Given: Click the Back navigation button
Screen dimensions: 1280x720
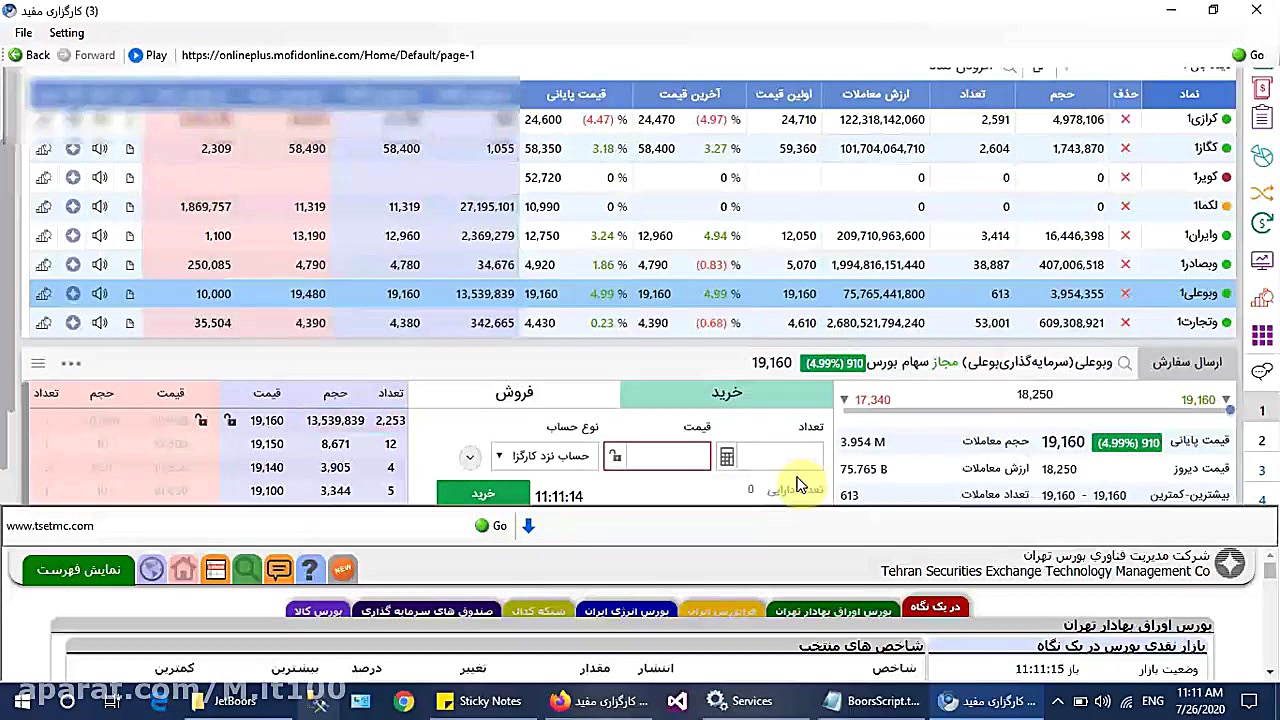Looking at the screenshot, I should pos(29,55).
